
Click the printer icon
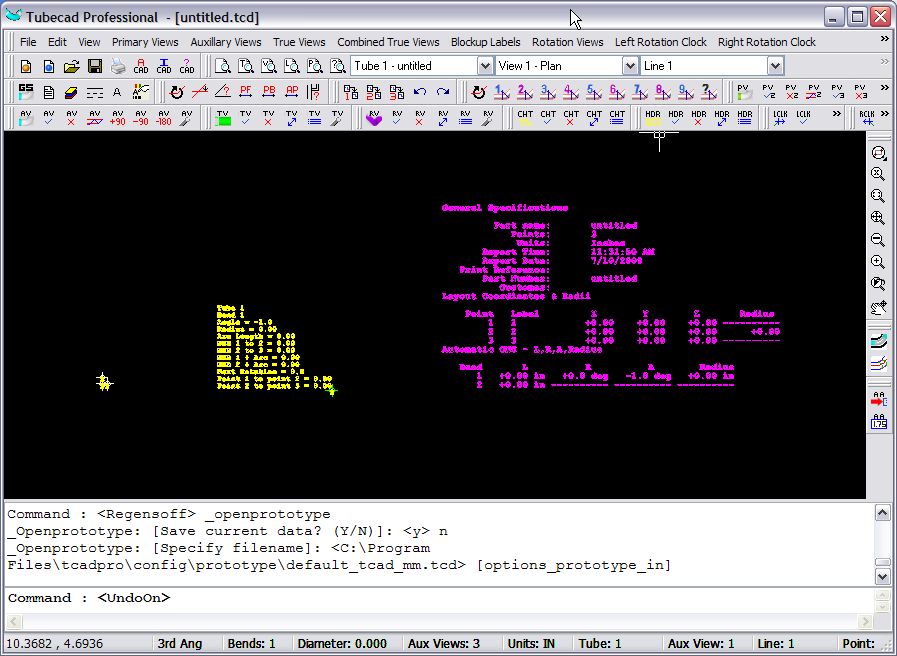[x=118, y=66]
